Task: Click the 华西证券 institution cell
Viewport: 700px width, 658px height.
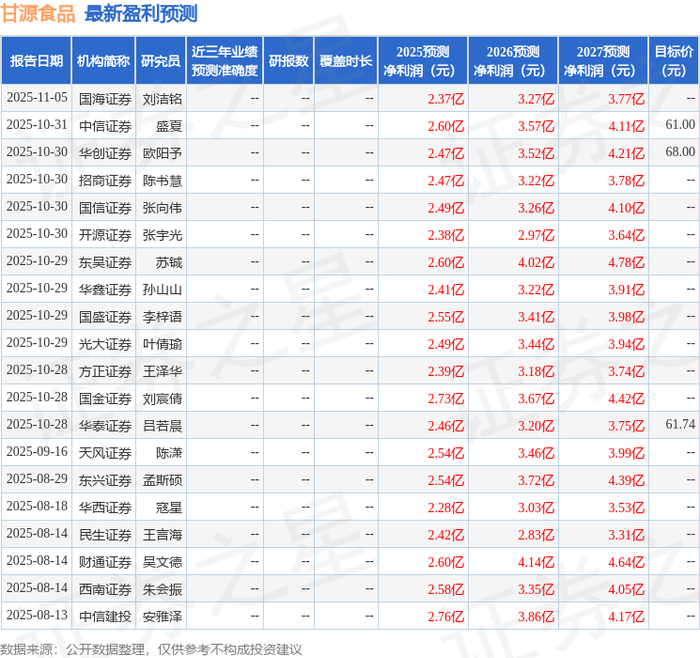Action: (x=105, y=508)
